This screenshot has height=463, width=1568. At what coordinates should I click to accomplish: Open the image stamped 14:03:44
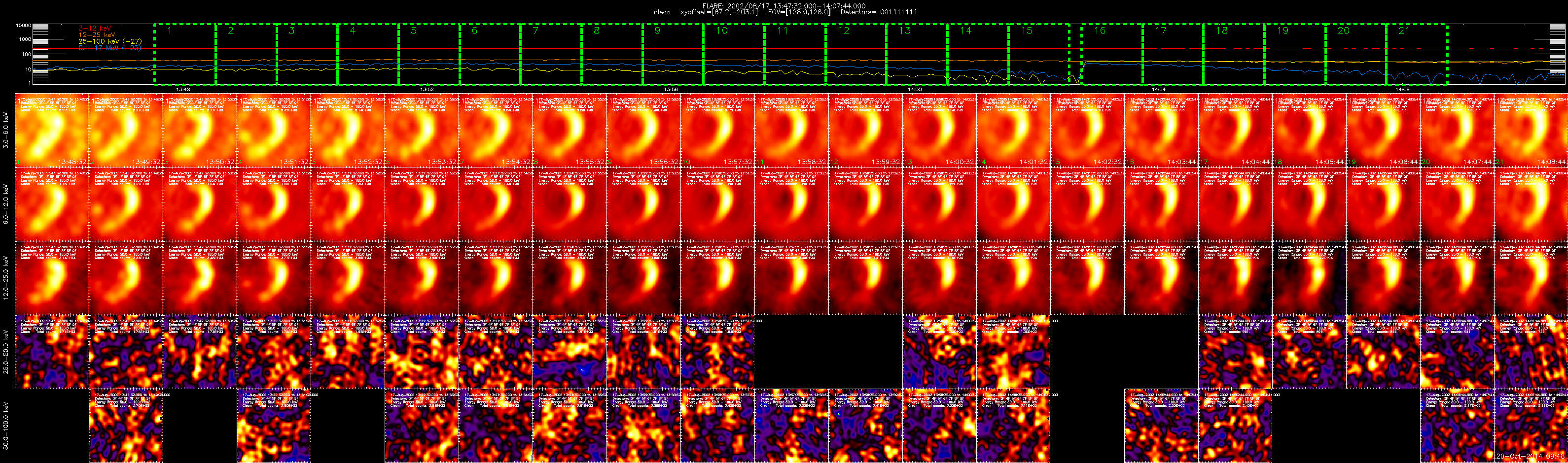click(1161, 130)
